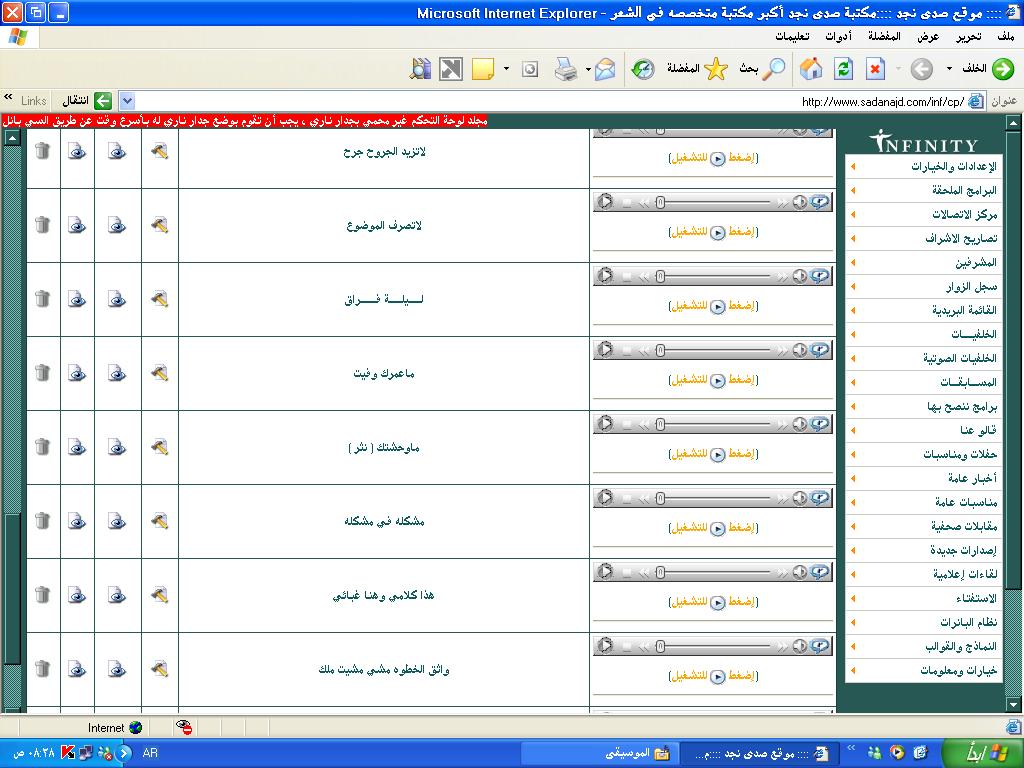1024x768 pixels.
Task: Open the History toolbar icon
Action: pyautogui.click(x=642, y=69)
